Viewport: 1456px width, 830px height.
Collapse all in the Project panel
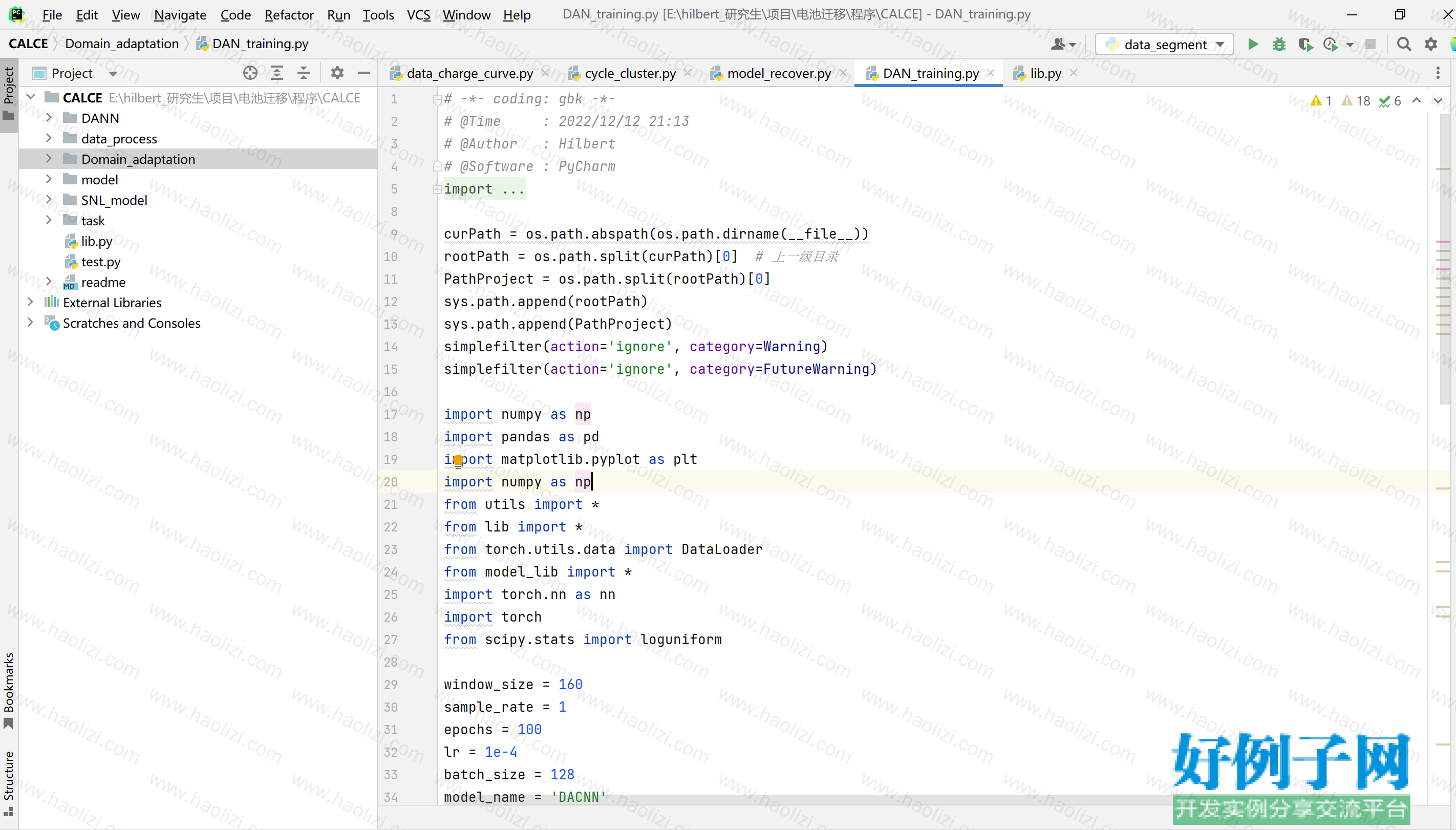point(304,73)
